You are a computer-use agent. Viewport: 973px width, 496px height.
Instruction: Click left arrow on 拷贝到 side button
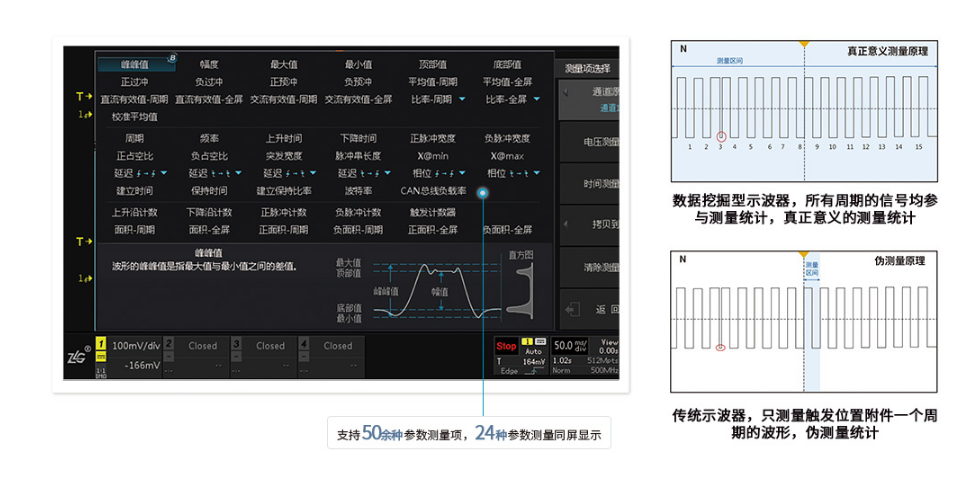click(x=565, y=224)
